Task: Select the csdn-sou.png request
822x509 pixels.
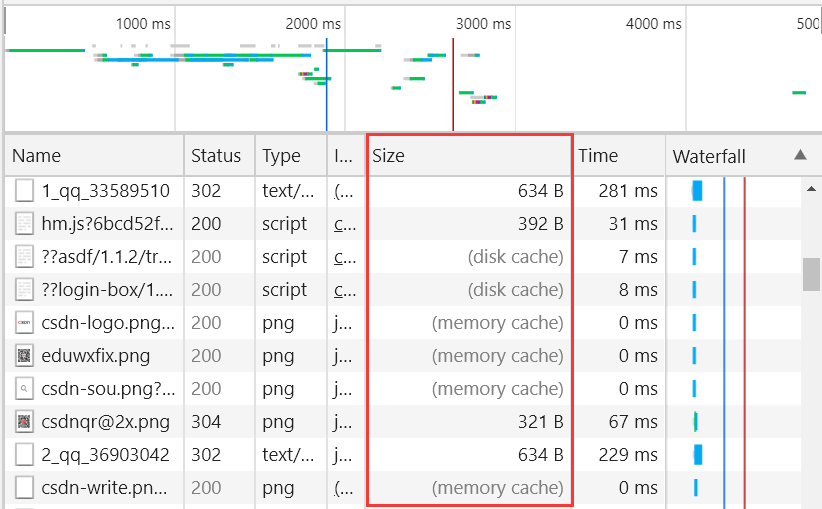Action: [x=108, y=389]
